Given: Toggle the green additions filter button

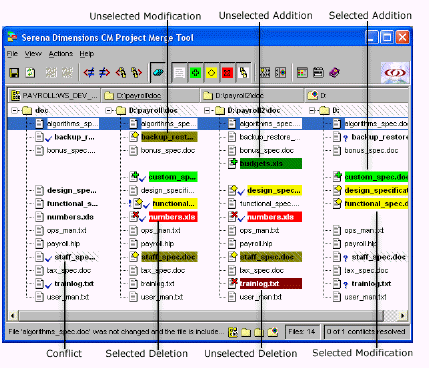Looking at the screenshot, I should 195,73.
